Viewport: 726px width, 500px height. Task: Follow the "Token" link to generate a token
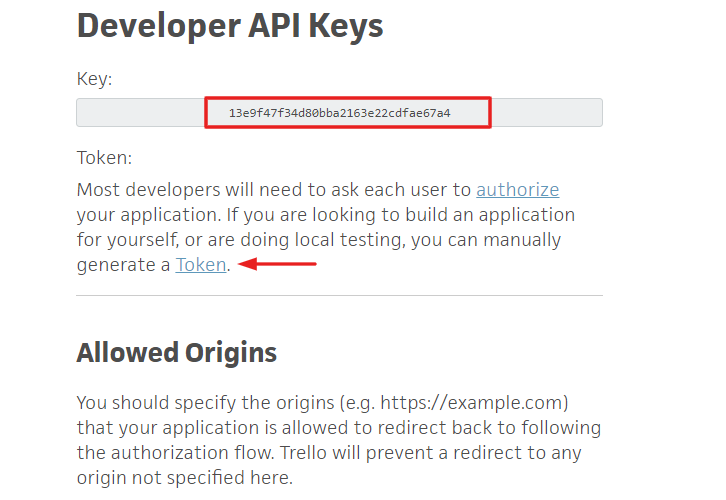(x=201, y=265)
